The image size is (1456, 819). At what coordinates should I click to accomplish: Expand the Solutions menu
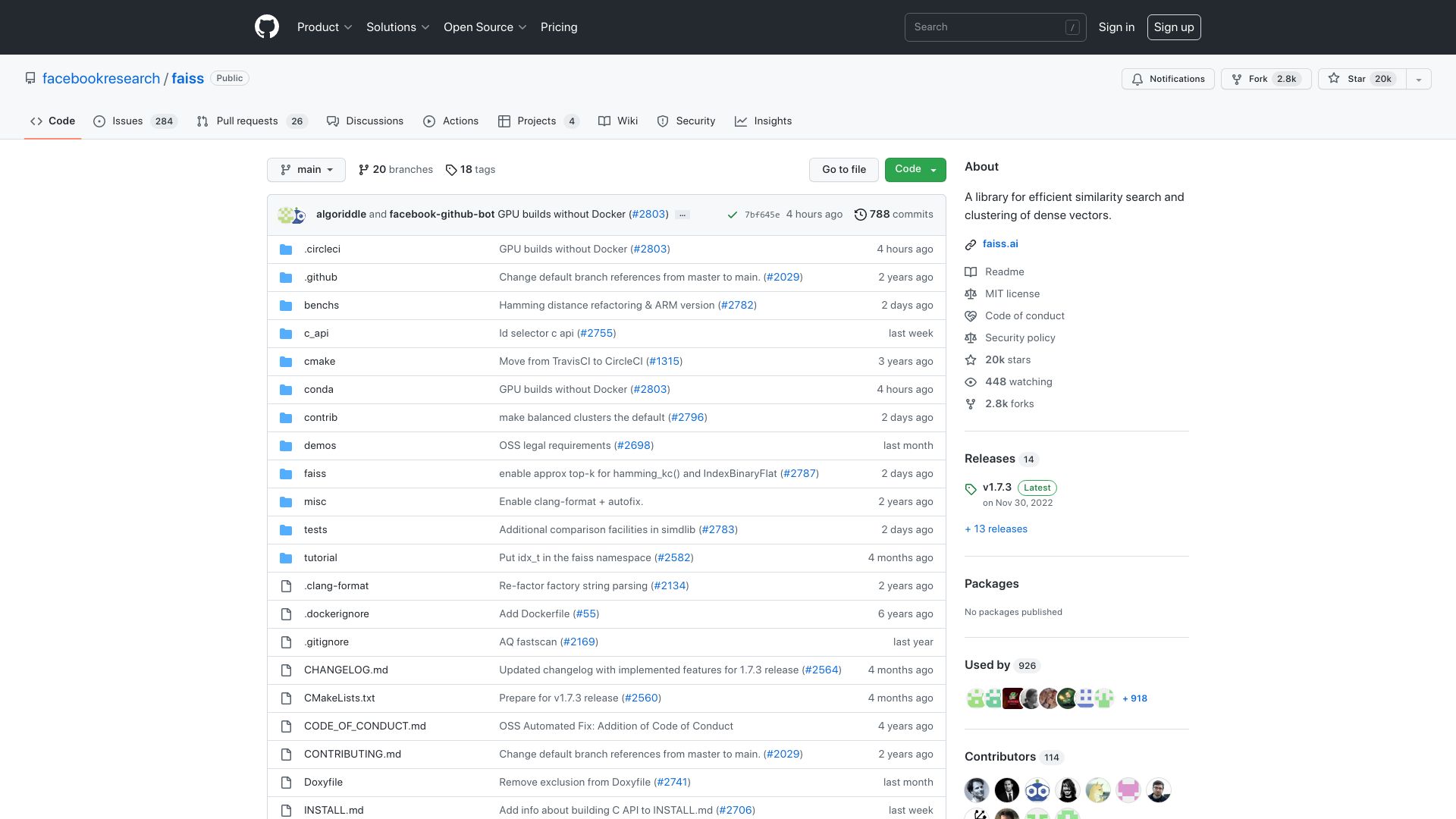[x=398, y=27]
